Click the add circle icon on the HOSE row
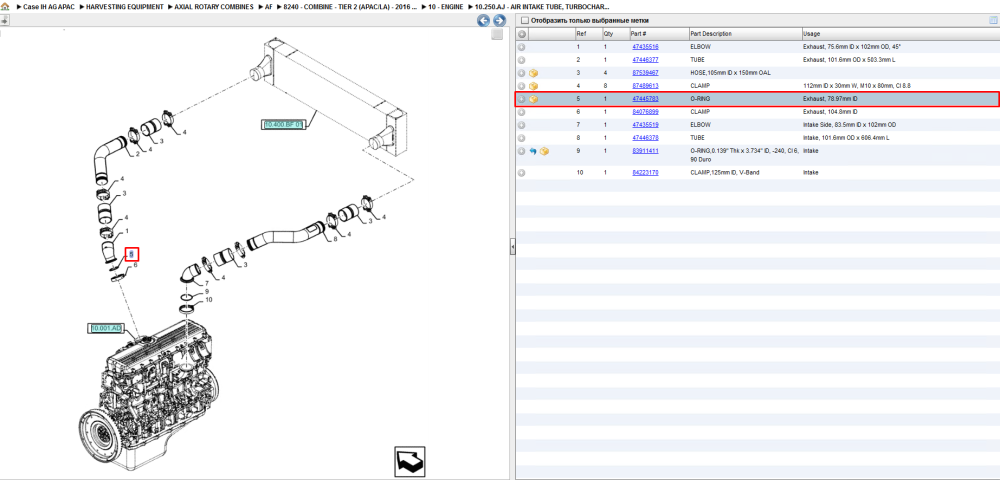 click(x=522, y=73)
